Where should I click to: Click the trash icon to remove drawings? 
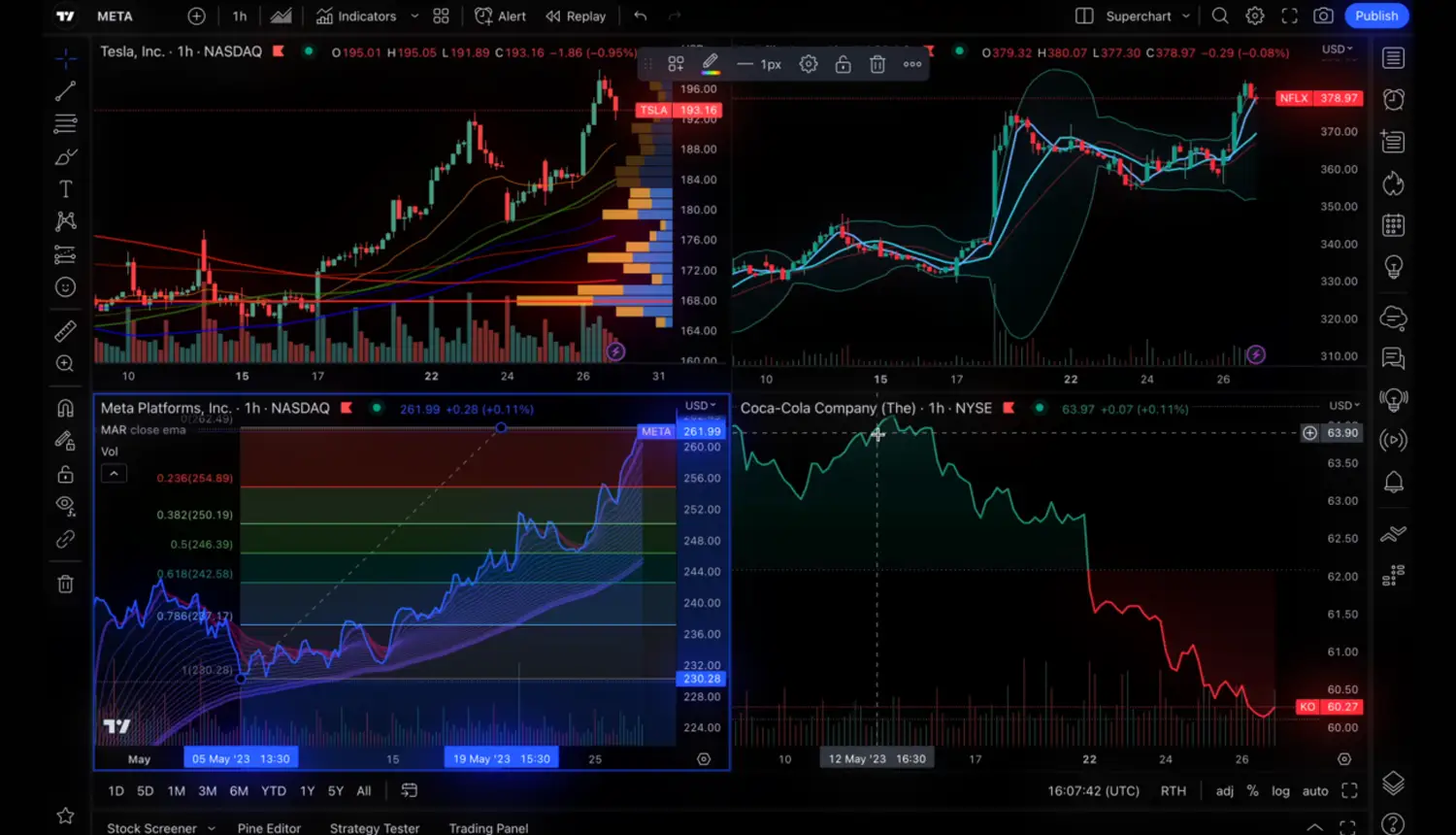(x=65, y=584)
